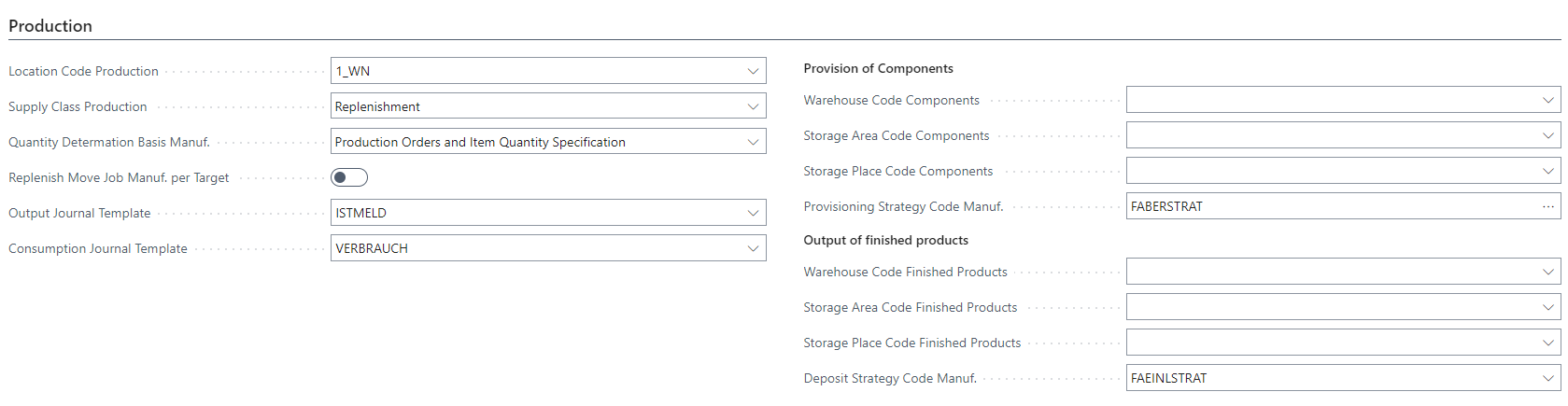Viewport: 1568px width, 406px height.
Task: Click the Consumption Journal Template chevron
Action: (753, 248)
